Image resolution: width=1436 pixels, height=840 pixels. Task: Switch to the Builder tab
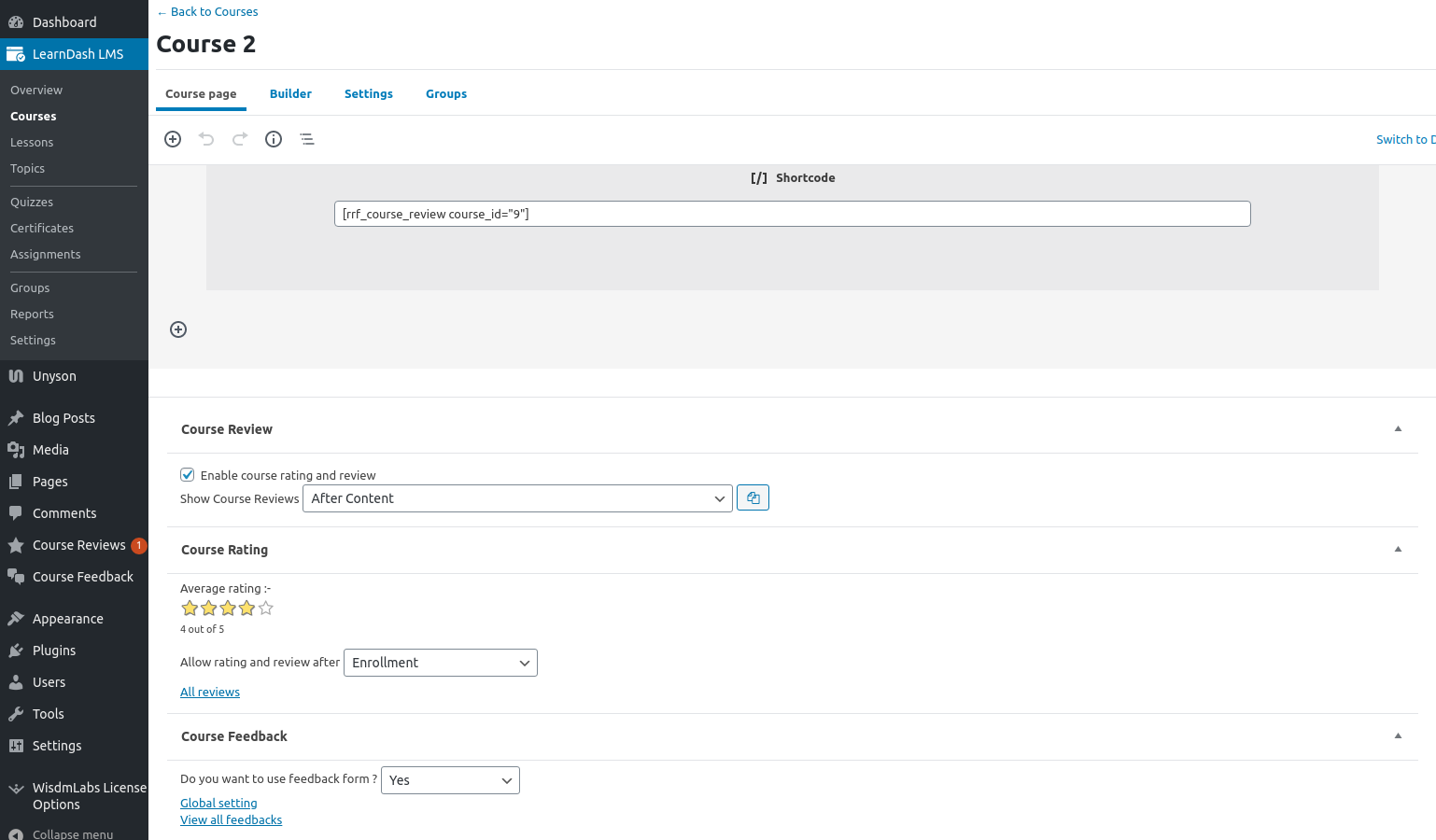[290, 94]
